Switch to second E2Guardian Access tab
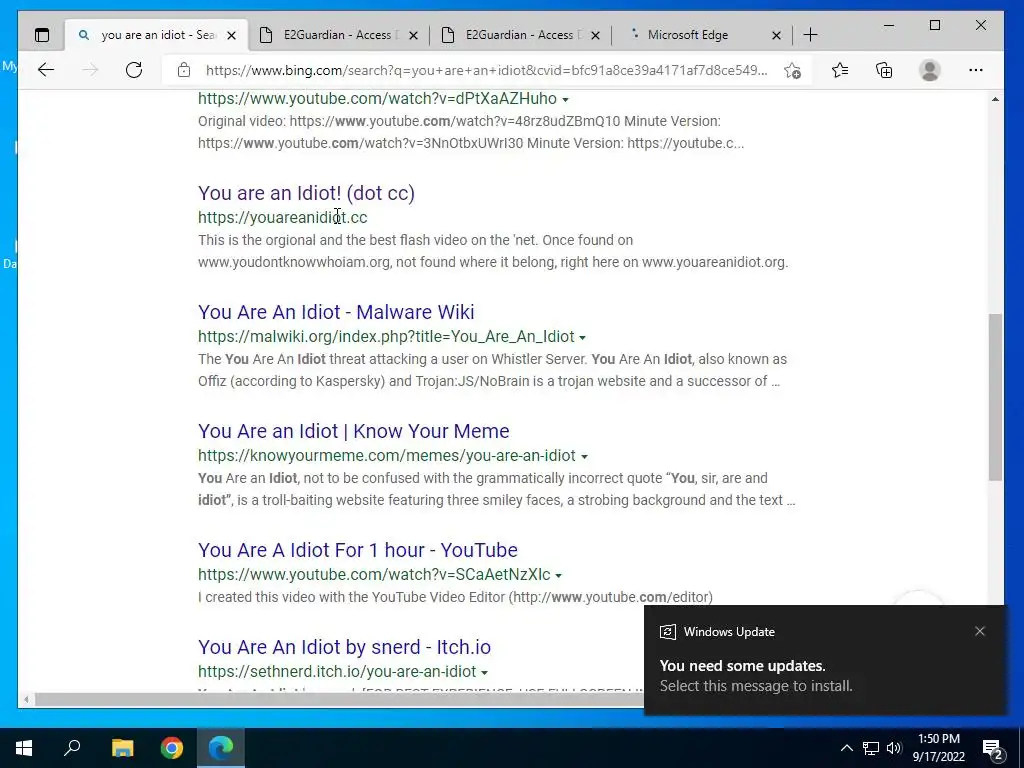The image size is (1024, 768). tap(520, 35)
